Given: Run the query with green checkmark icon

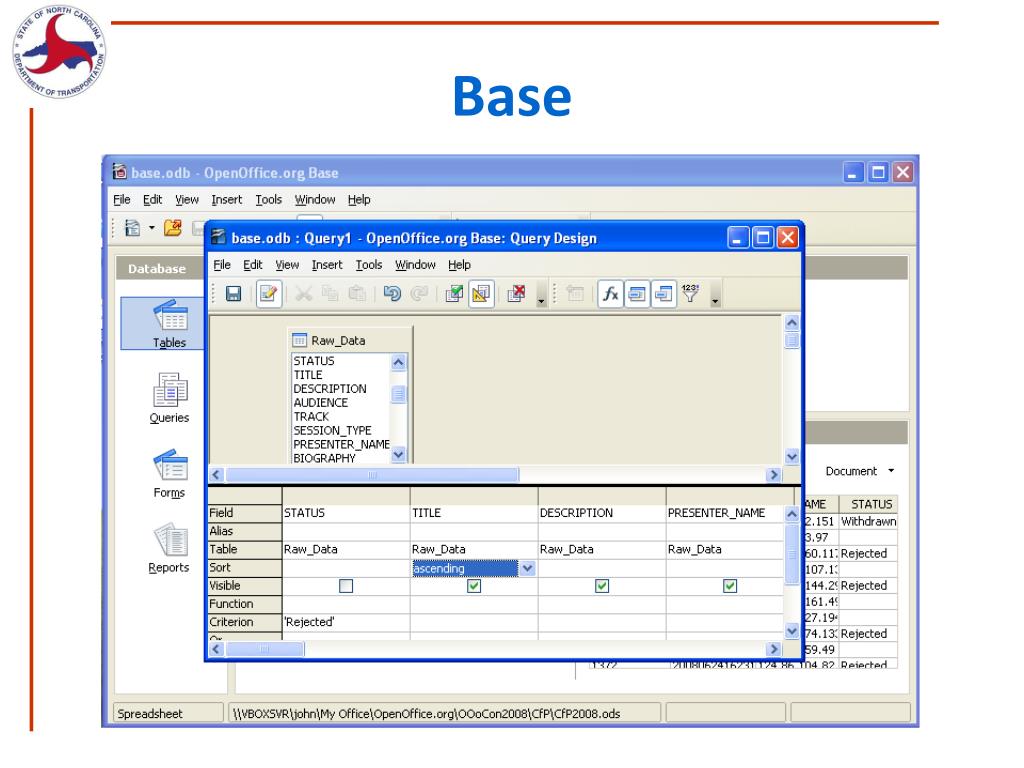Looking at the screenshot, I should click(x=454, y=294).
